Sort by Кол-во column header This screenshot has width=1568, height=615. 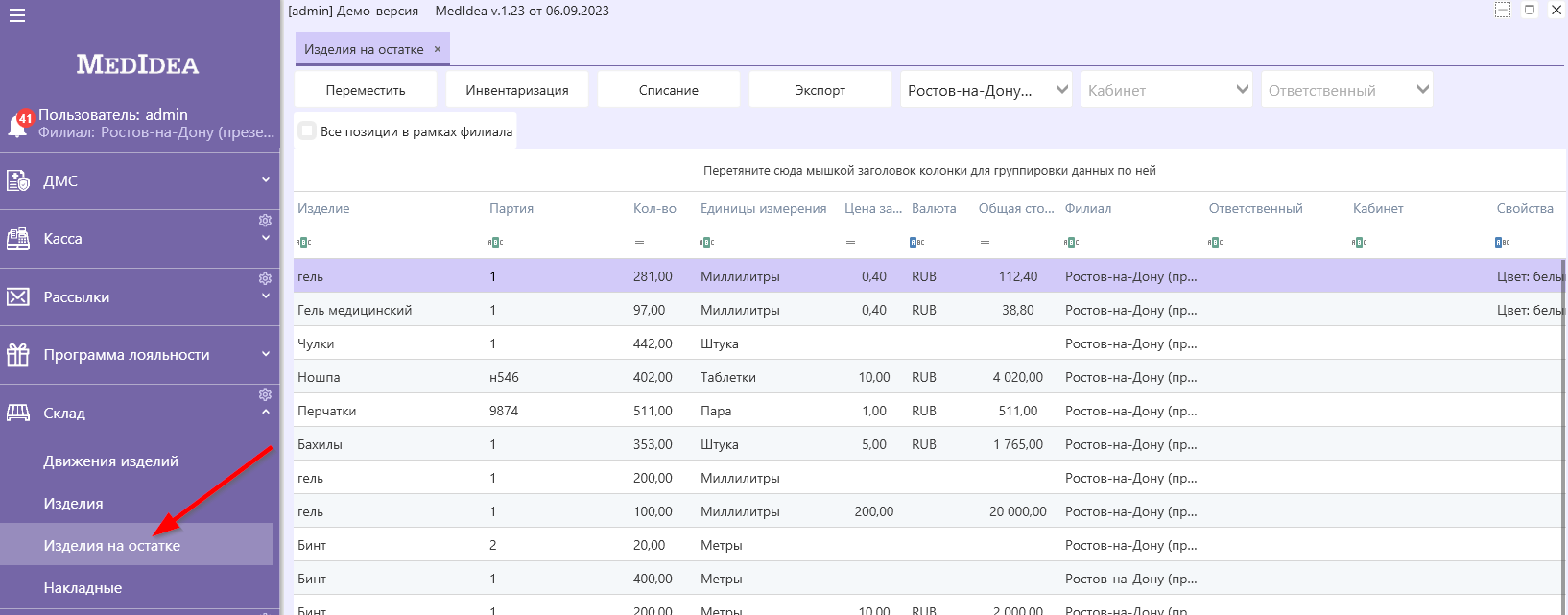(x=654, y=208)
